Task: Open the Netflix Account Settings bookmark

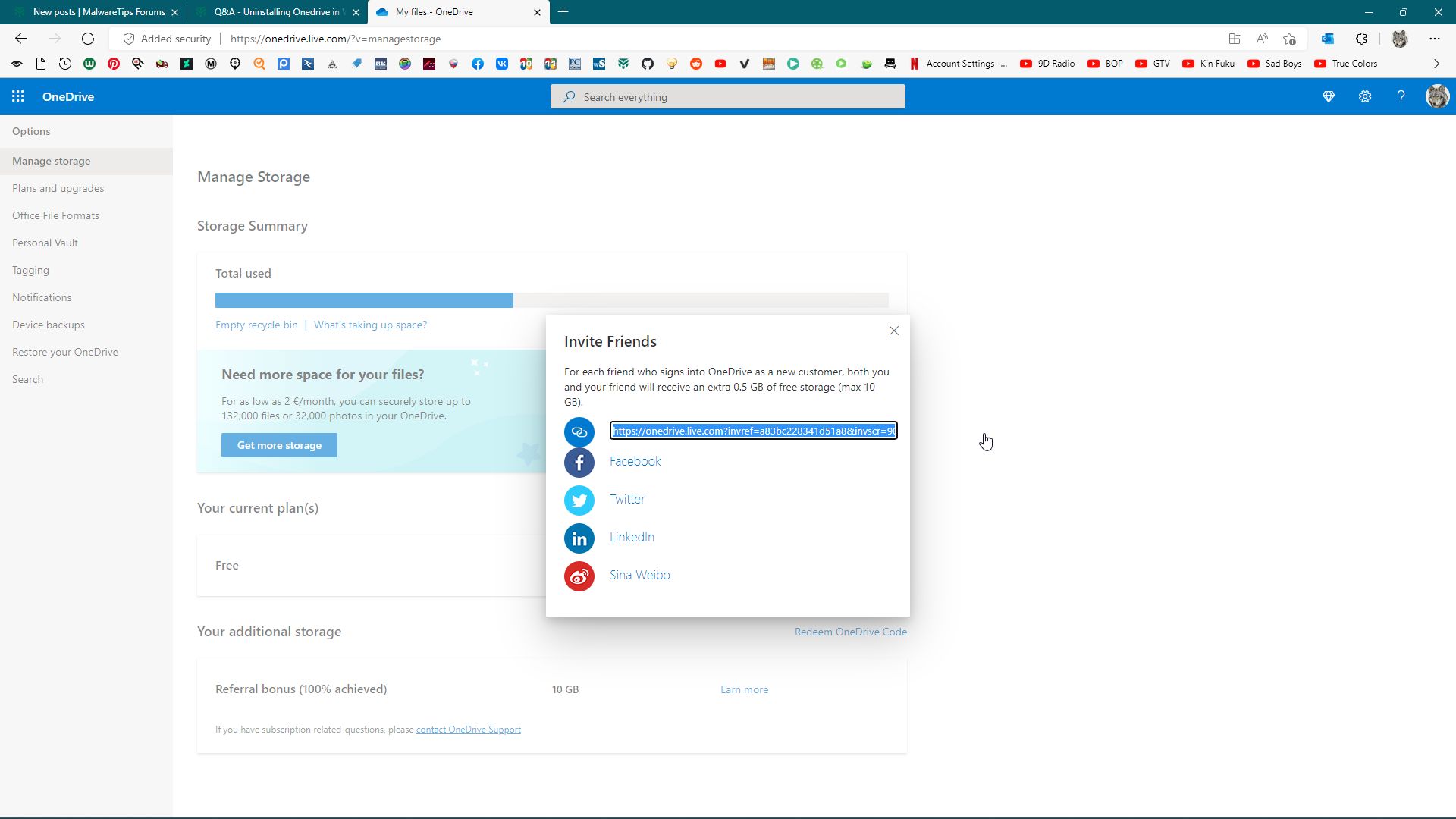Action: pos(959,64)
